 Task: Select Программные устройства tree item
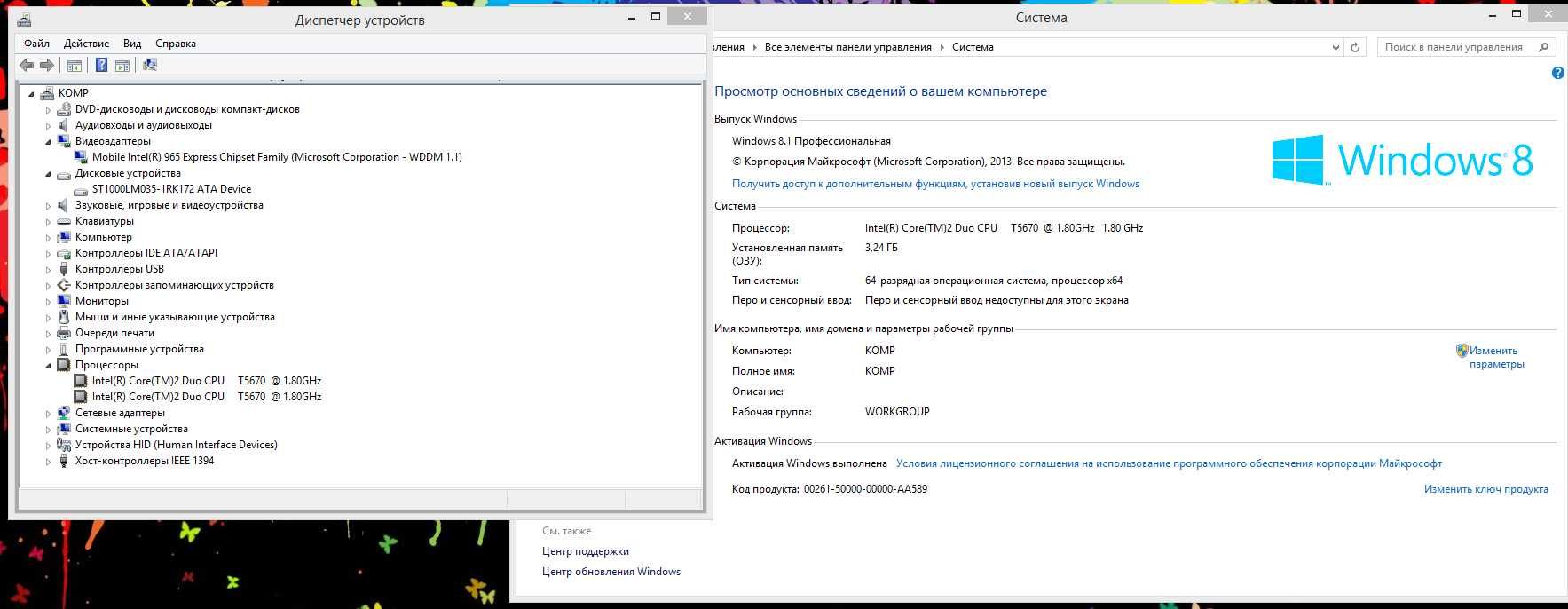point(139,349)
